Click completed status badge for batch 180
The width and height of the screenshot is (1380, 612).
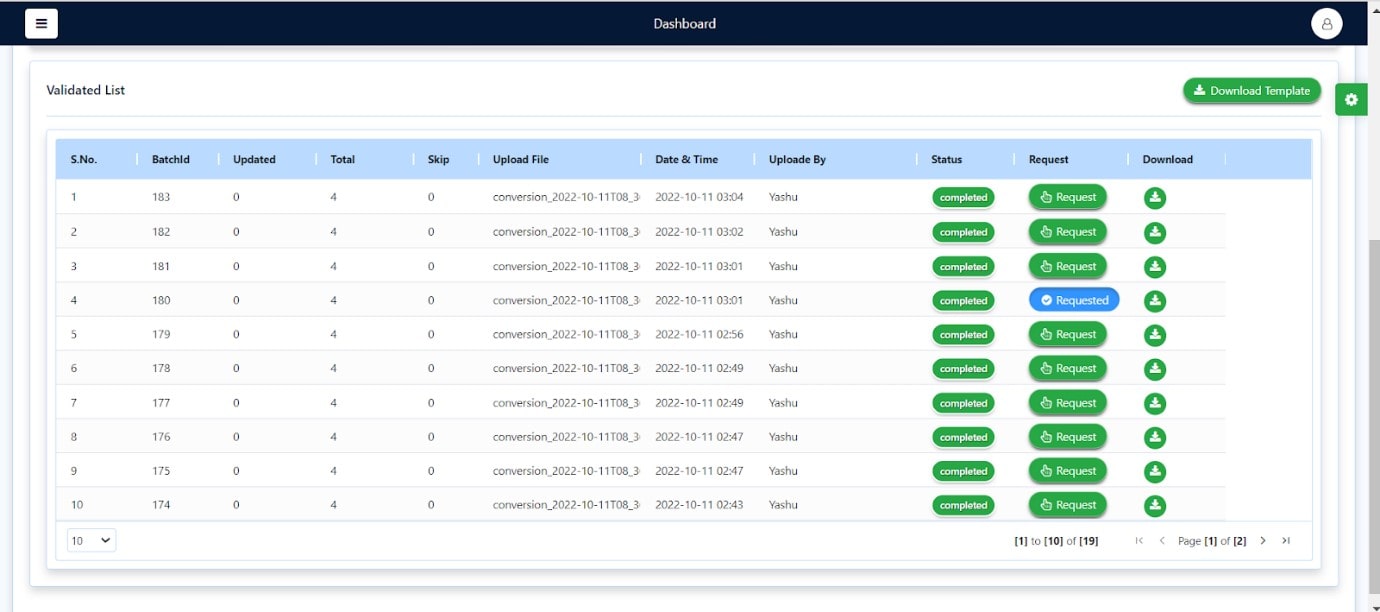[964, 300]
